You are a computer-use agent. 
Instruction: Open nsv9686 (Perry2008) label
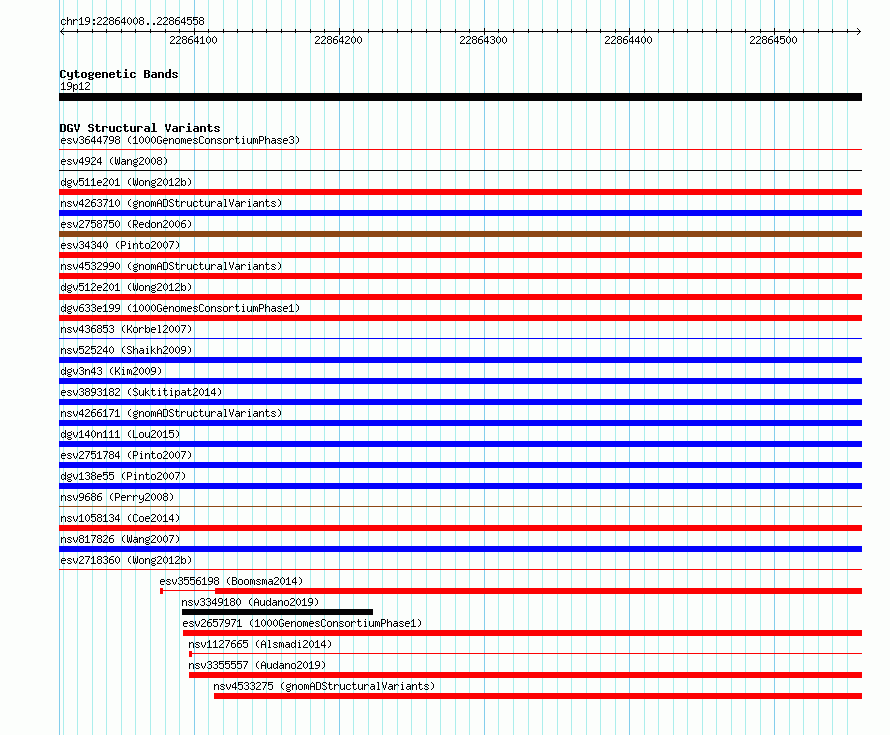point(117,497)
